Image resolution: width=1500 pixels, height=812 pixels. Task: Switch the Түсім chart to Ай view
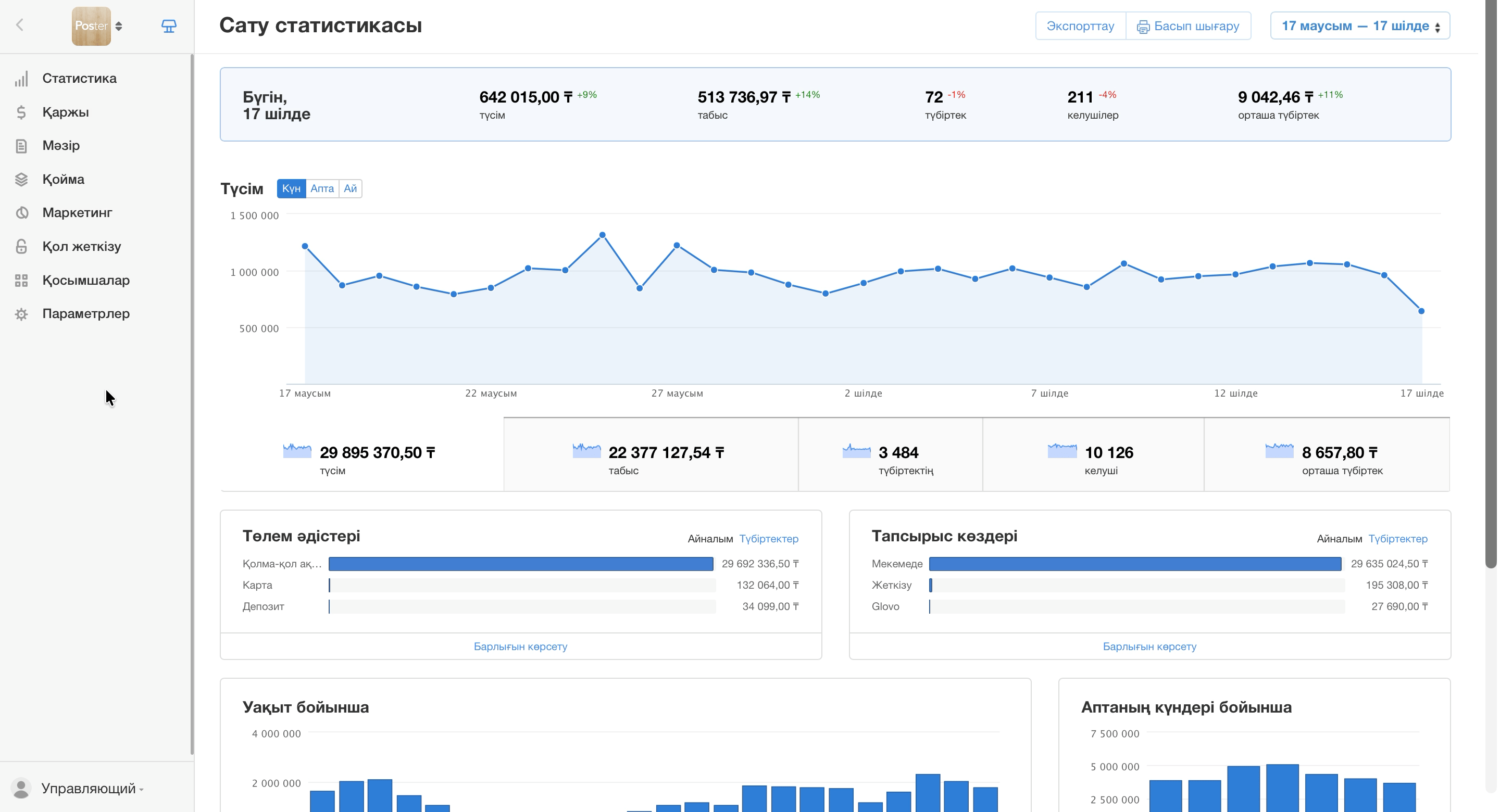[x=350, y=188]
